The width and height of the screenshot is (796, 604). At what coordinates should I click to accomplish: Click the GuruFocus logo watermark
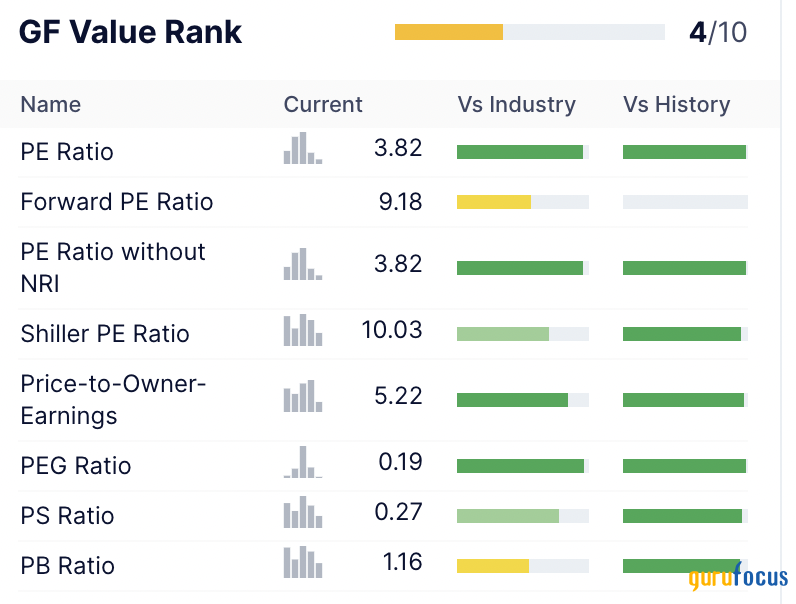738,579
